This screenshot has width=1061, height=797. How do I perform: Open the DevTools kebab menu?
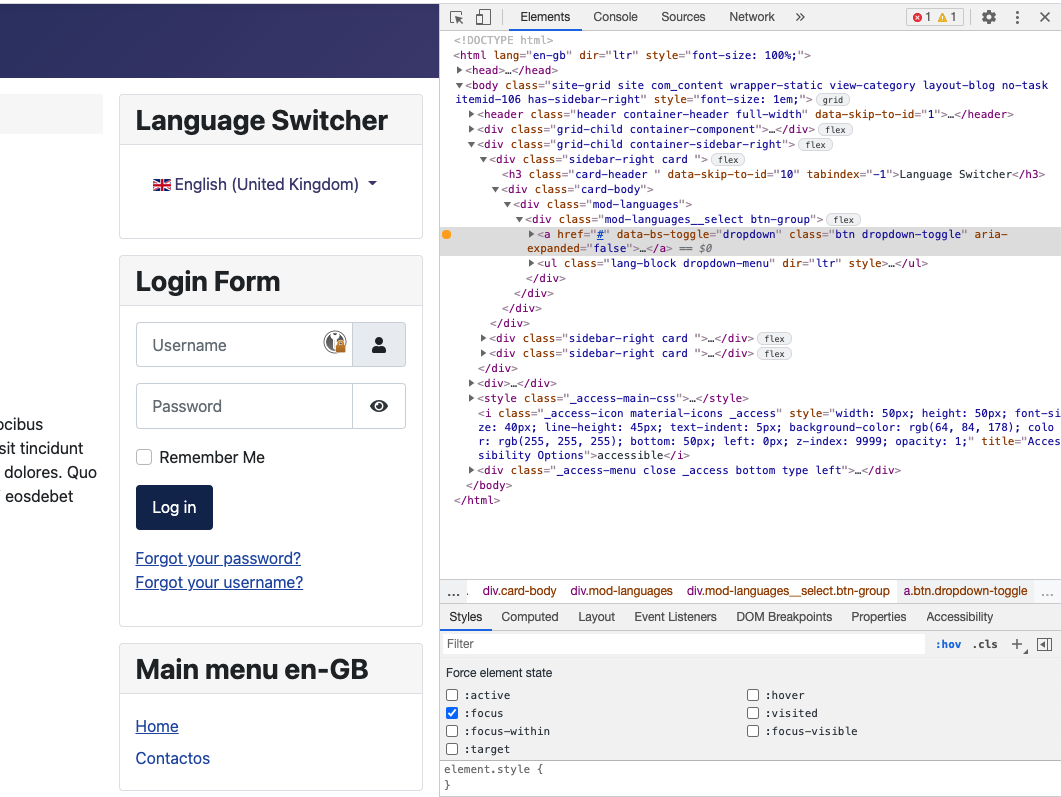(x=1017, y=17)
